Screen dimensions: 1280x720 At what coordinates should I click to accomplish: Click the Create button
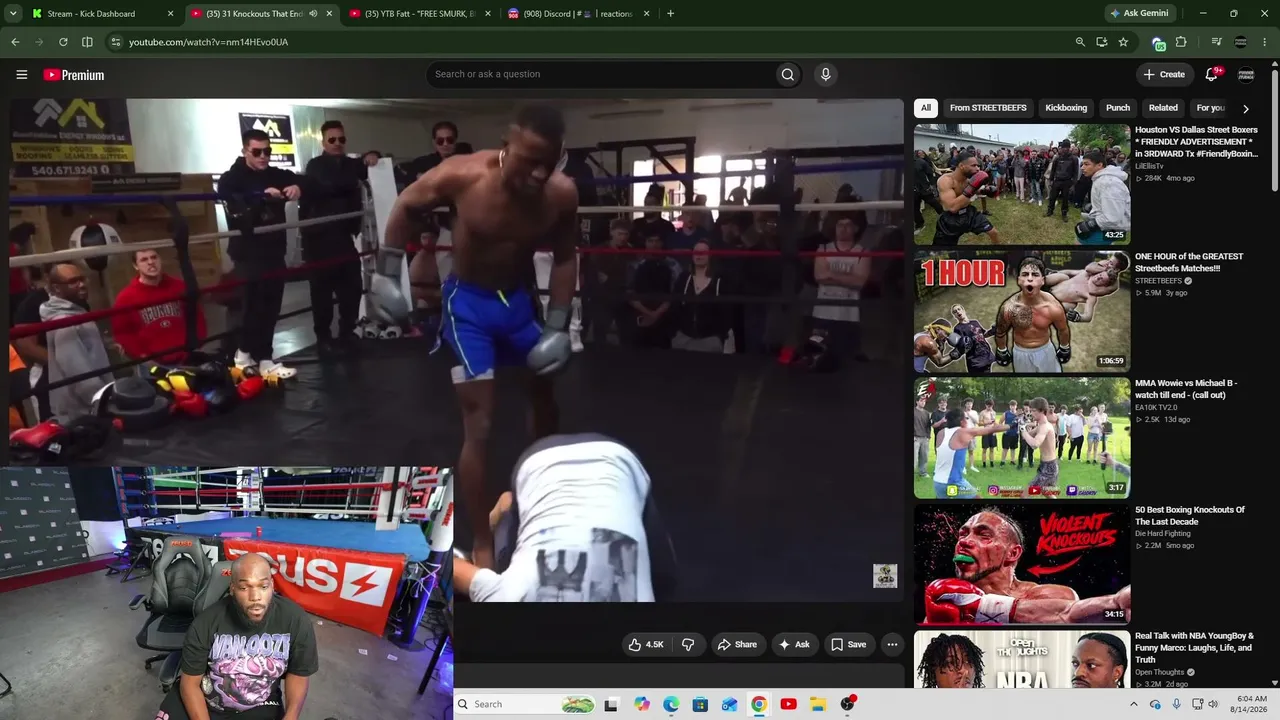pyautogui.click(x=1164, y=74)
